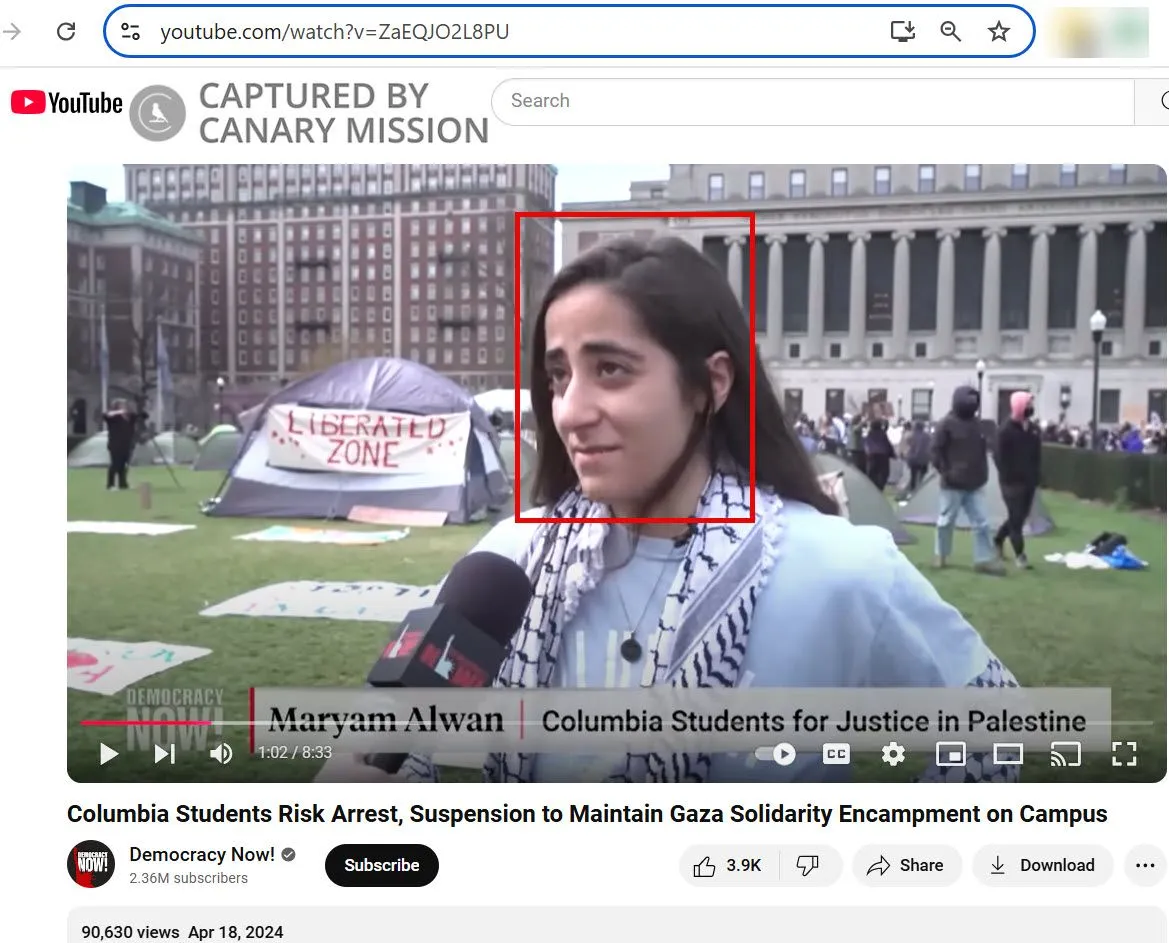Open the Democracy Now! channel avatar

click(91, 864)
